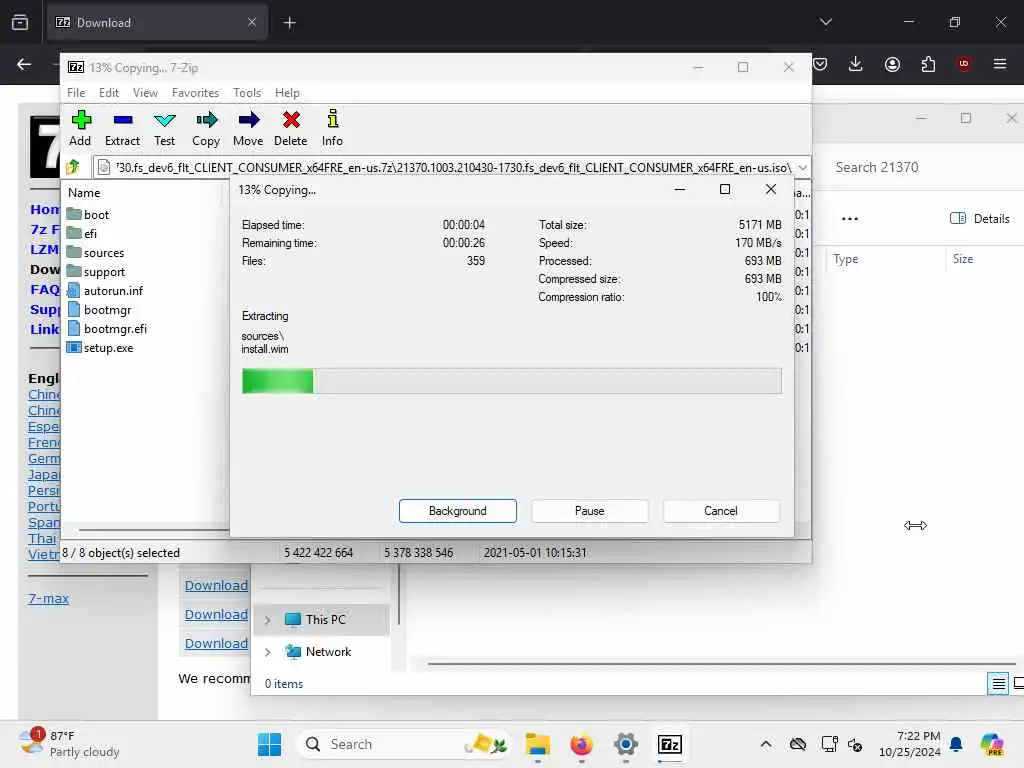Image resolution: width=1024 pixels, height=768 pixels.
Task: Click the Move toolbar icon
Action: click(248, 128)
